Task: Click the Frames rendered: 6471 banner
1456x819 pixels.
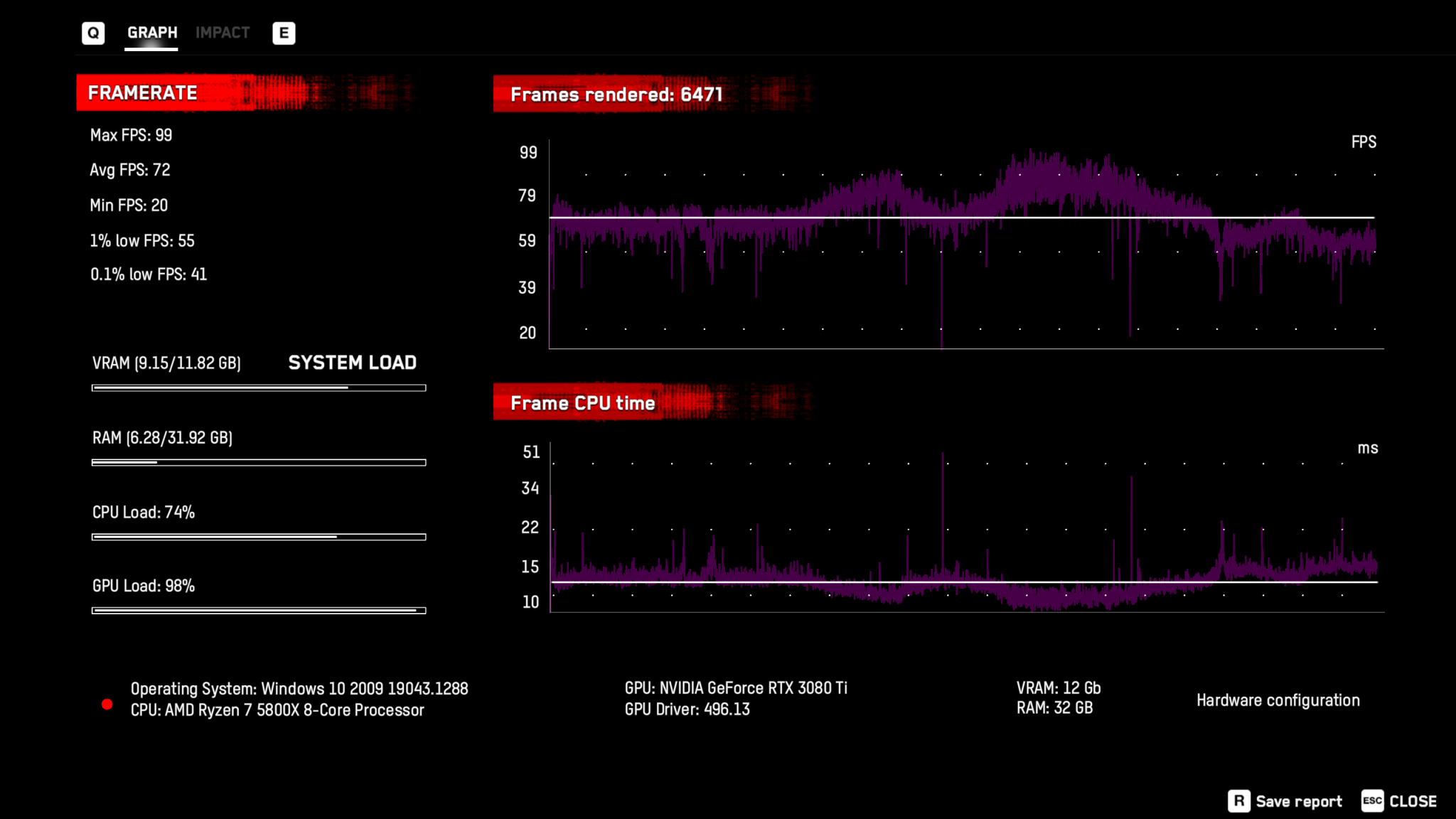Action: (x=616, y=93)
